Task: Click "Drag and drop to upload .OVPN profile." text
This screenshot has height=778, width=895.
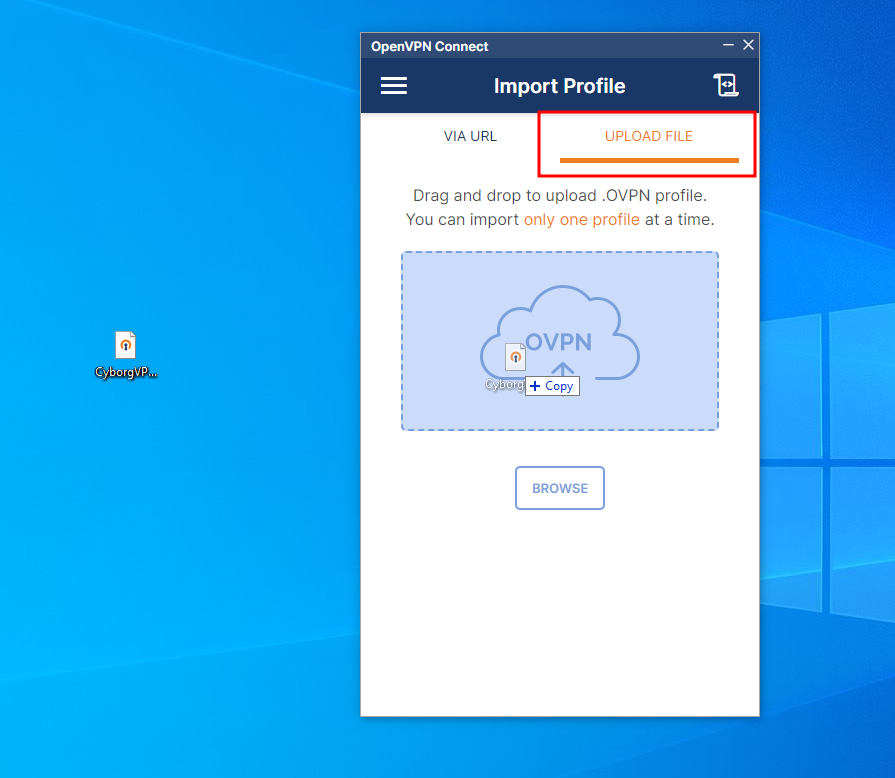Action: pyautogui.click(x=560, y=196)
